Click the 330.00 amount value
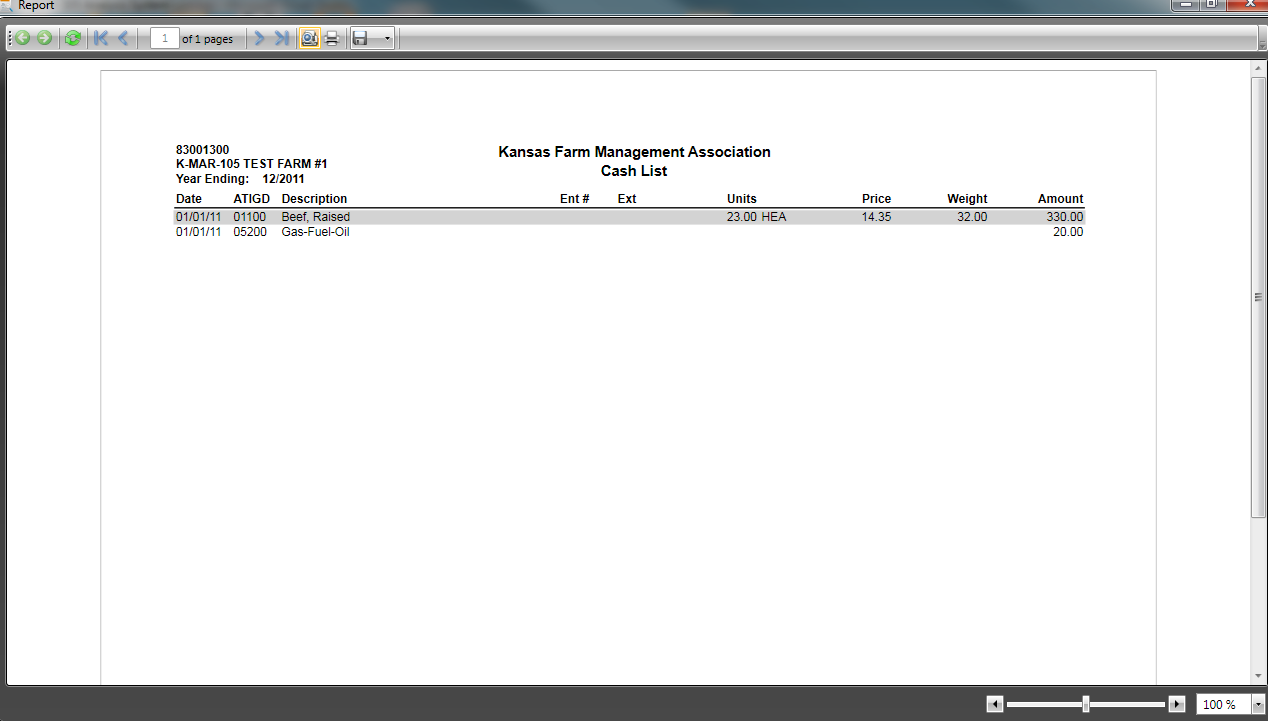Image resolution: width=1268 pixels, height=721 pixels. (1064, 216)
